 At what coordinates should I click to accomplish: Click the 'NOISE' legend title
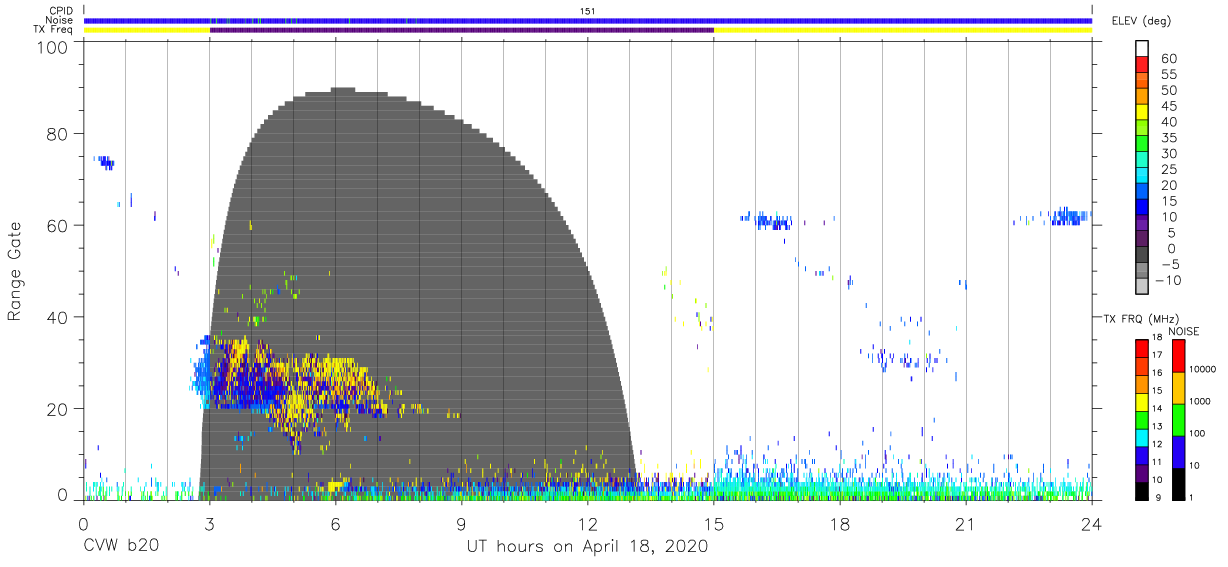(1186, 331)
